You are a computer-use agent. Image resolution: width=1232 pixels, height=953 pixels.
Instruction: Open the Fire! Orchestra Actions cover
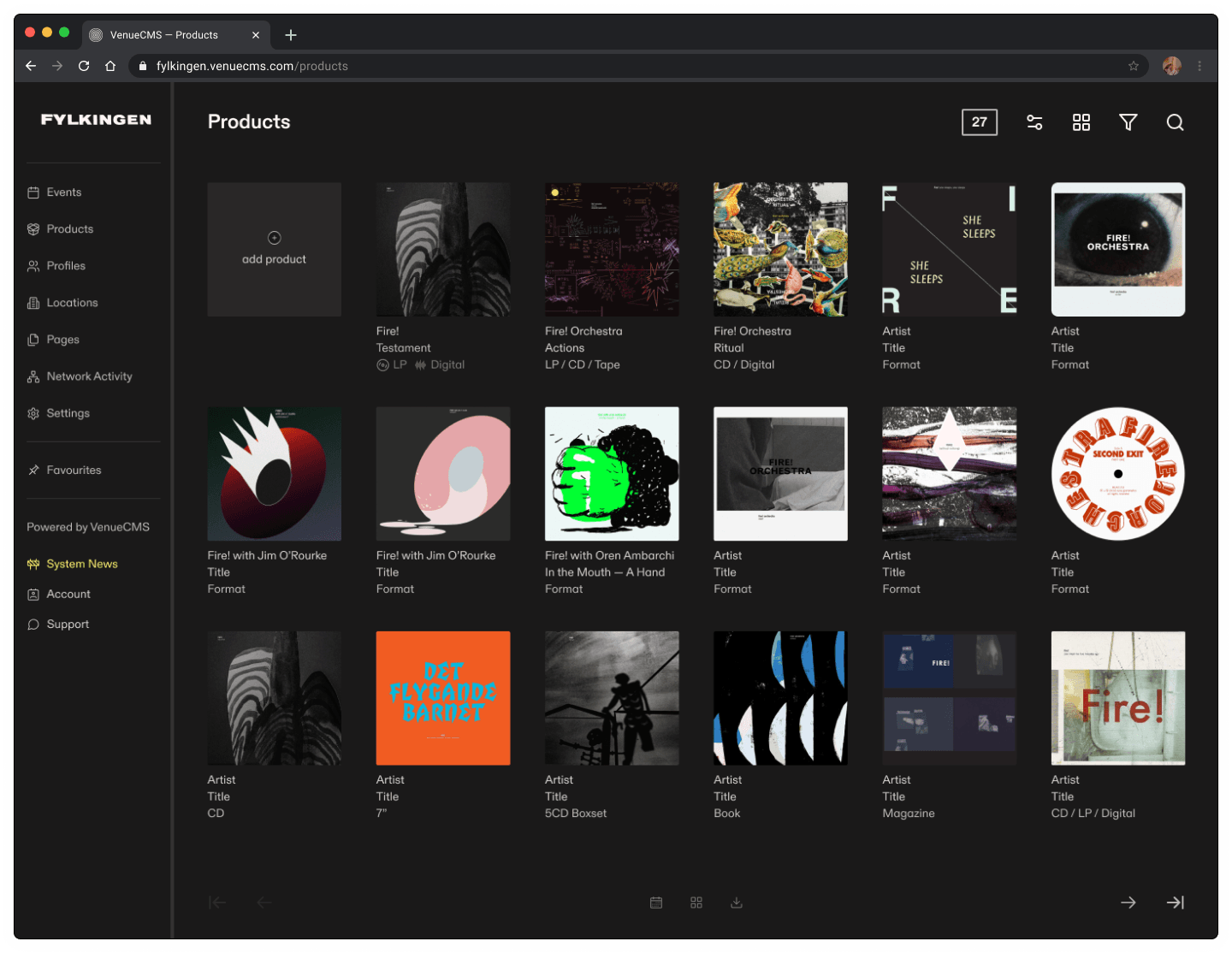point(612,250)
